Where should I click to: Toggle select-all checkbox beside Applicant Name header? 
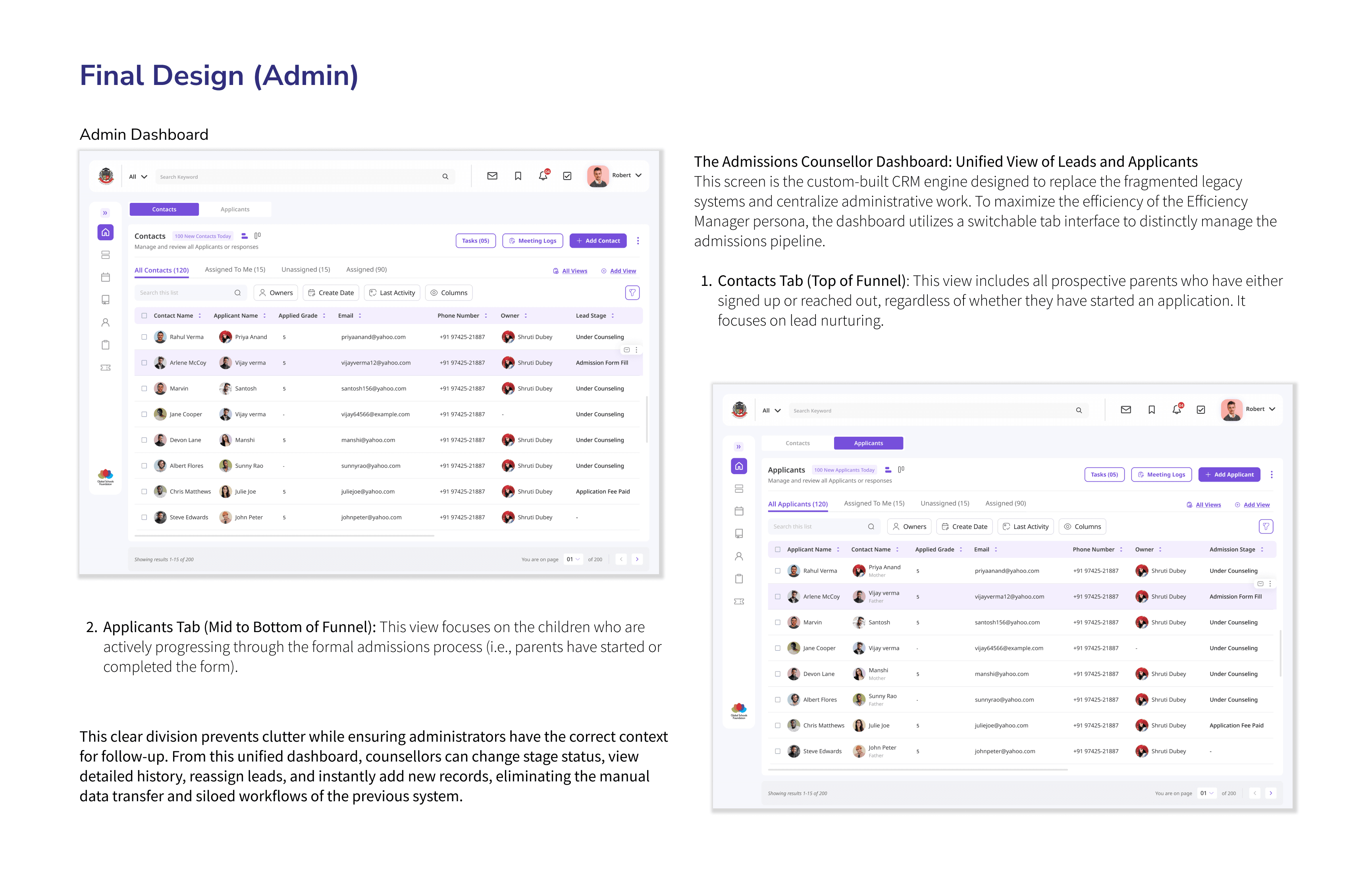[x=777, y=550]
